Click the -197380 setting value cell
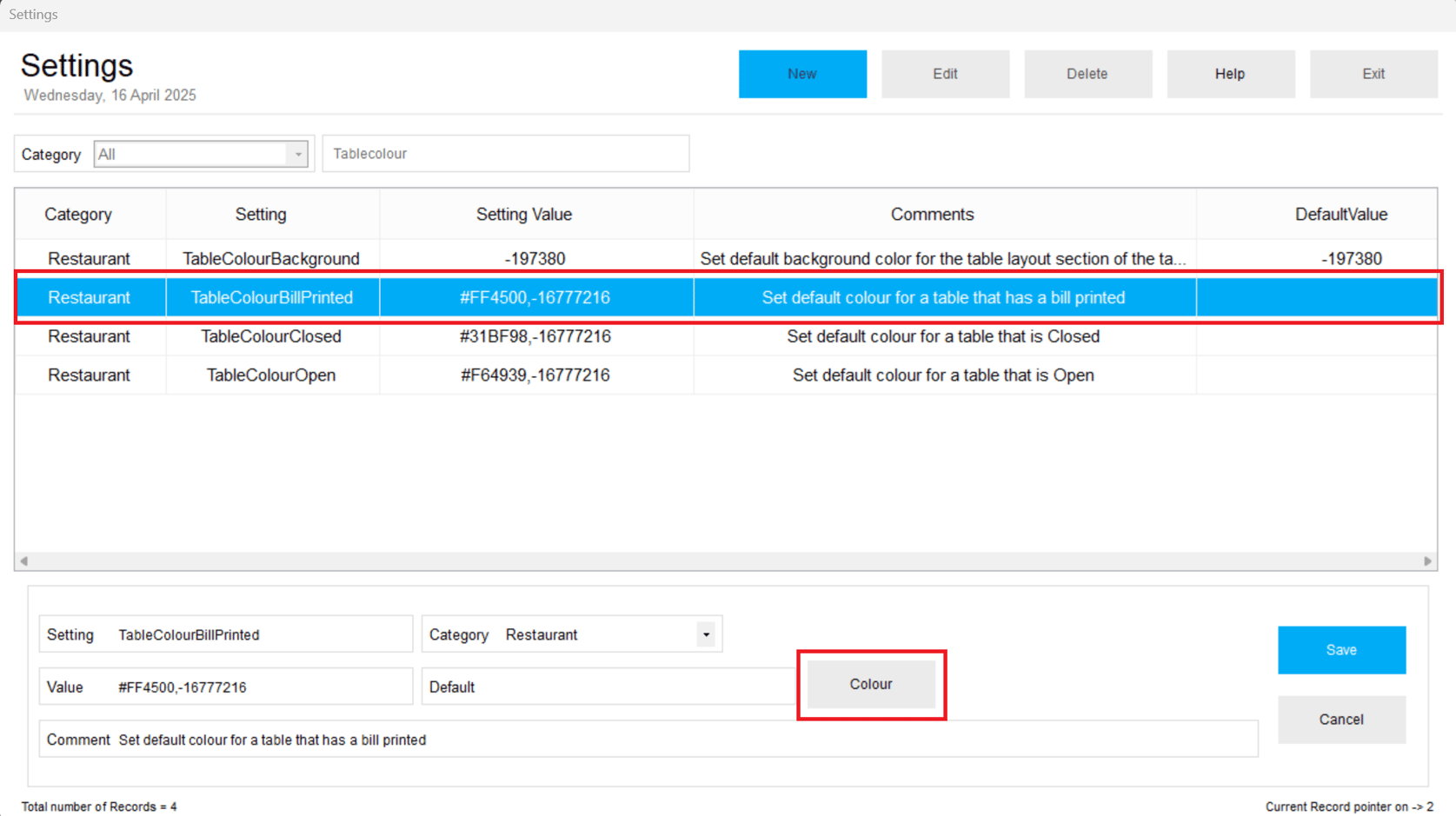Image resolution: width=1456 pixels, height=816 pixels. 535,259
